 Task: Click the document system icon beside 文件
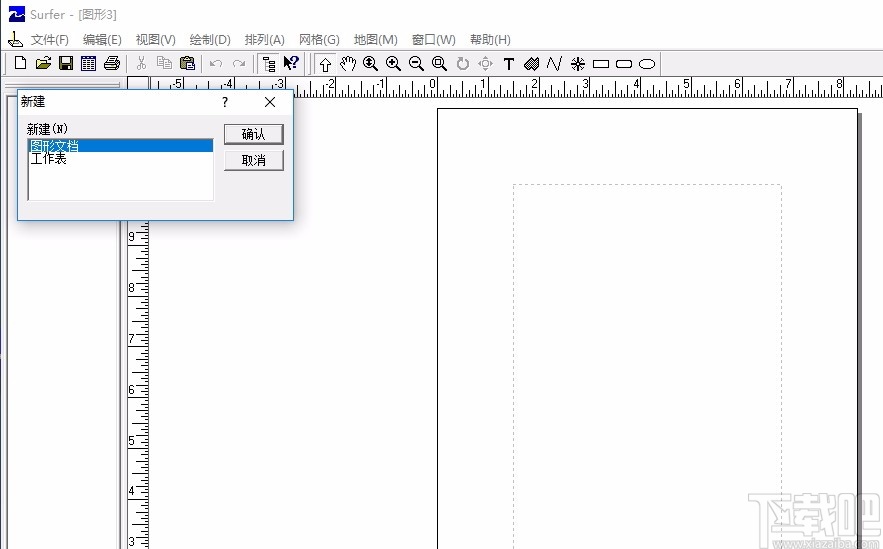[x=15, y=39]
